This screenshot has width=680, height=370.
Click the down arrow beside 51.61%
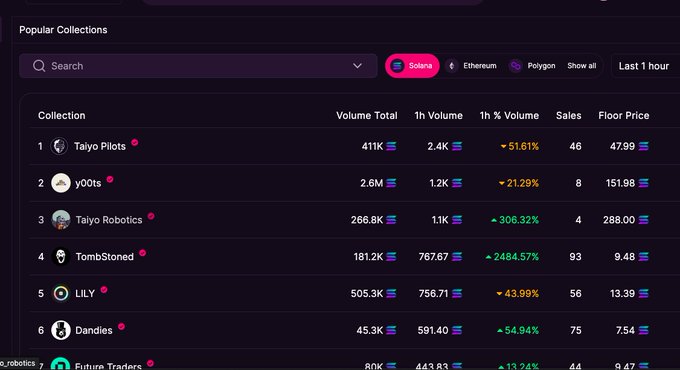coord(503,147)
